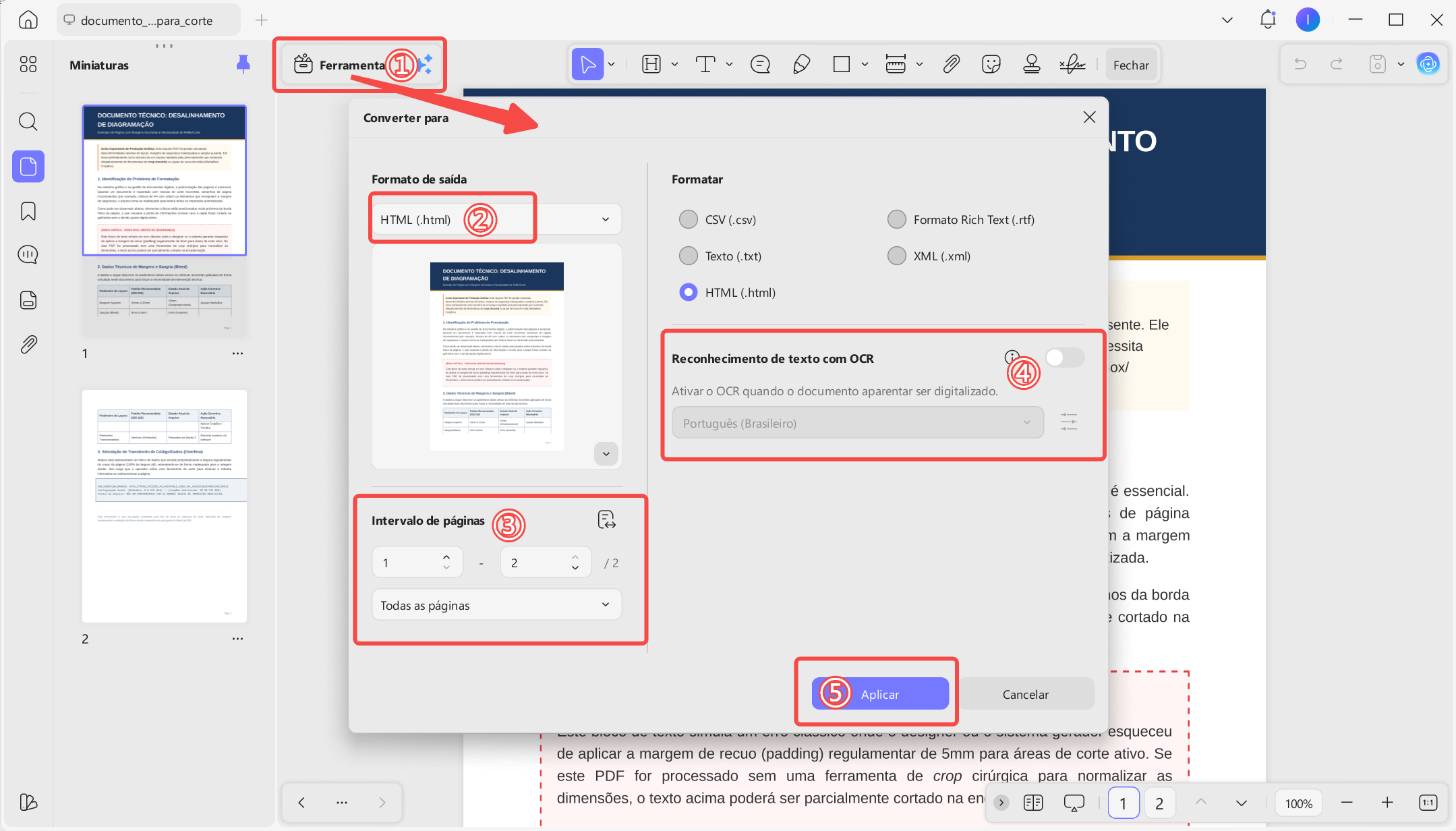This screenshot has height=831, width=1456.
Task: Select the rectangle shape tool
Action: pos(841,65)
